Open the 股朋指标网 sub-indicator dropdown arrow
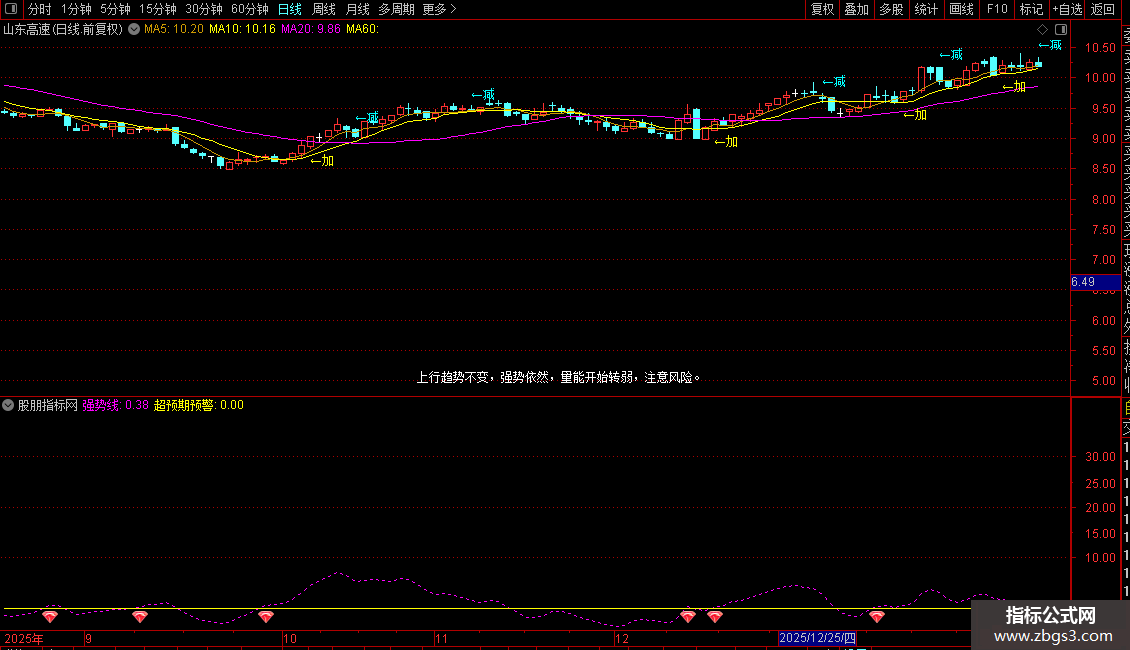This screenshot has height=650, width=1130. pyautogui.click(x=9, y=405)
